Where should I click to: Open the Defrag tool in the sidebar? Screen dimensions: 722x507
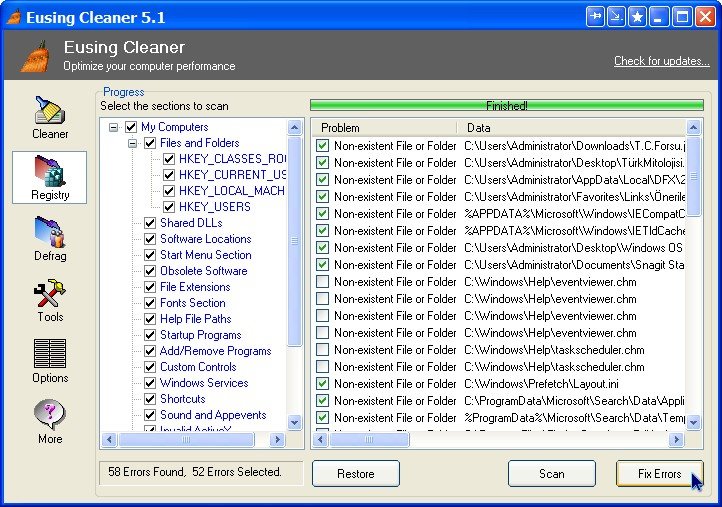click(50, 239)
